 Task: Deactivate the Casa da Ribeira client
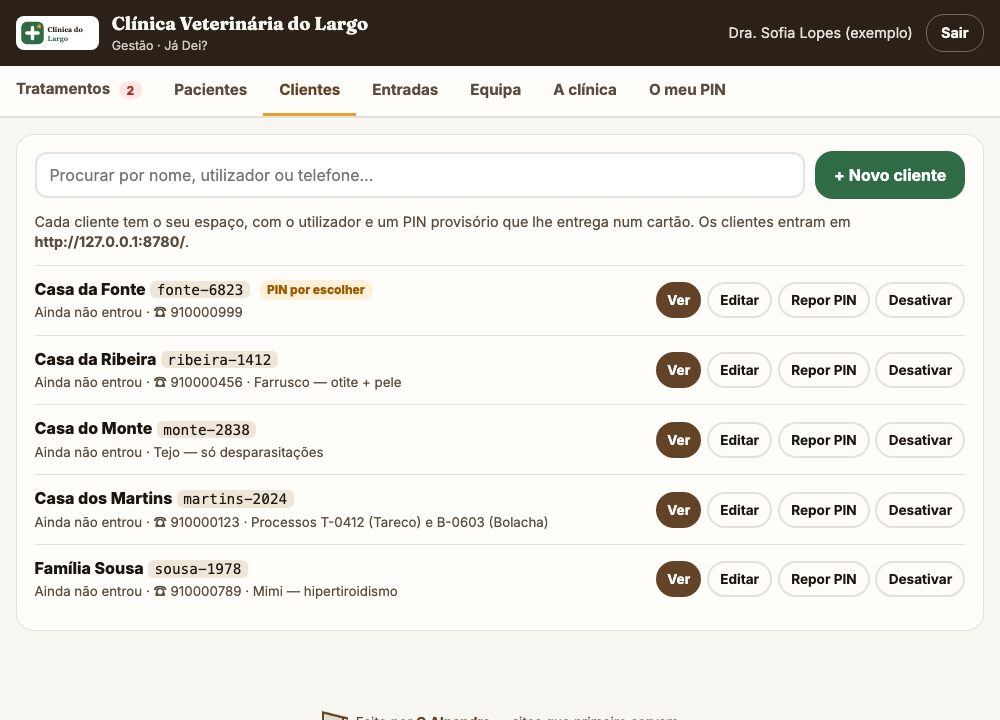pyautogui.click(x=920, y=371)
